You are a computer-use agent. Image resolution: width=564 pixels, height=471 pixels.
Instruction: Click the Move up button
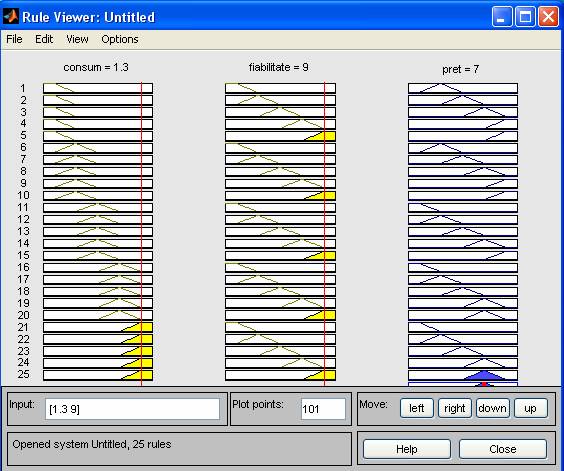tap(531, 408)
